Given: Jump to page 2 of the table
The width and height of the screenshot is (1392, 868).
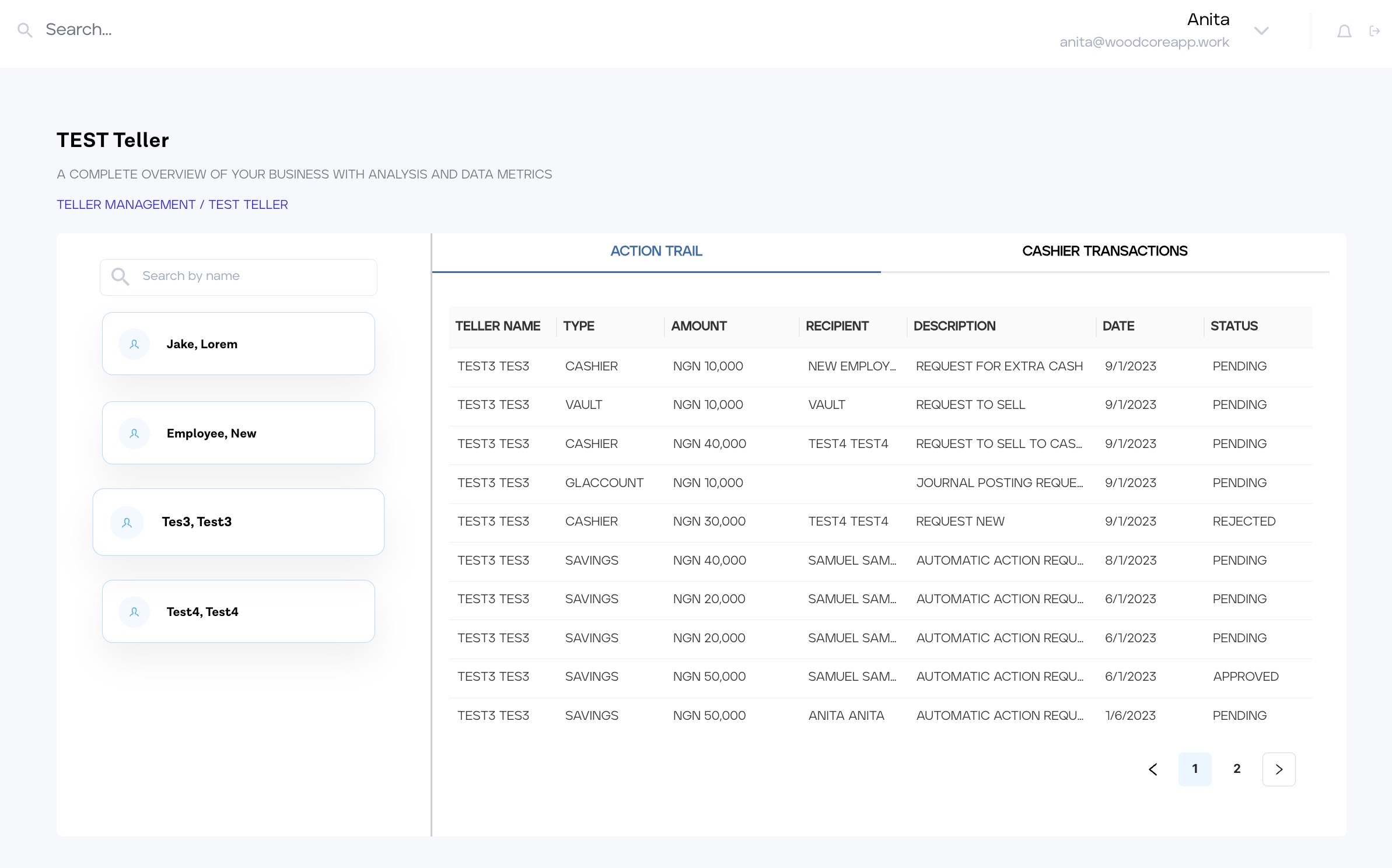Looking at the screenshot, I should 1237,769.
